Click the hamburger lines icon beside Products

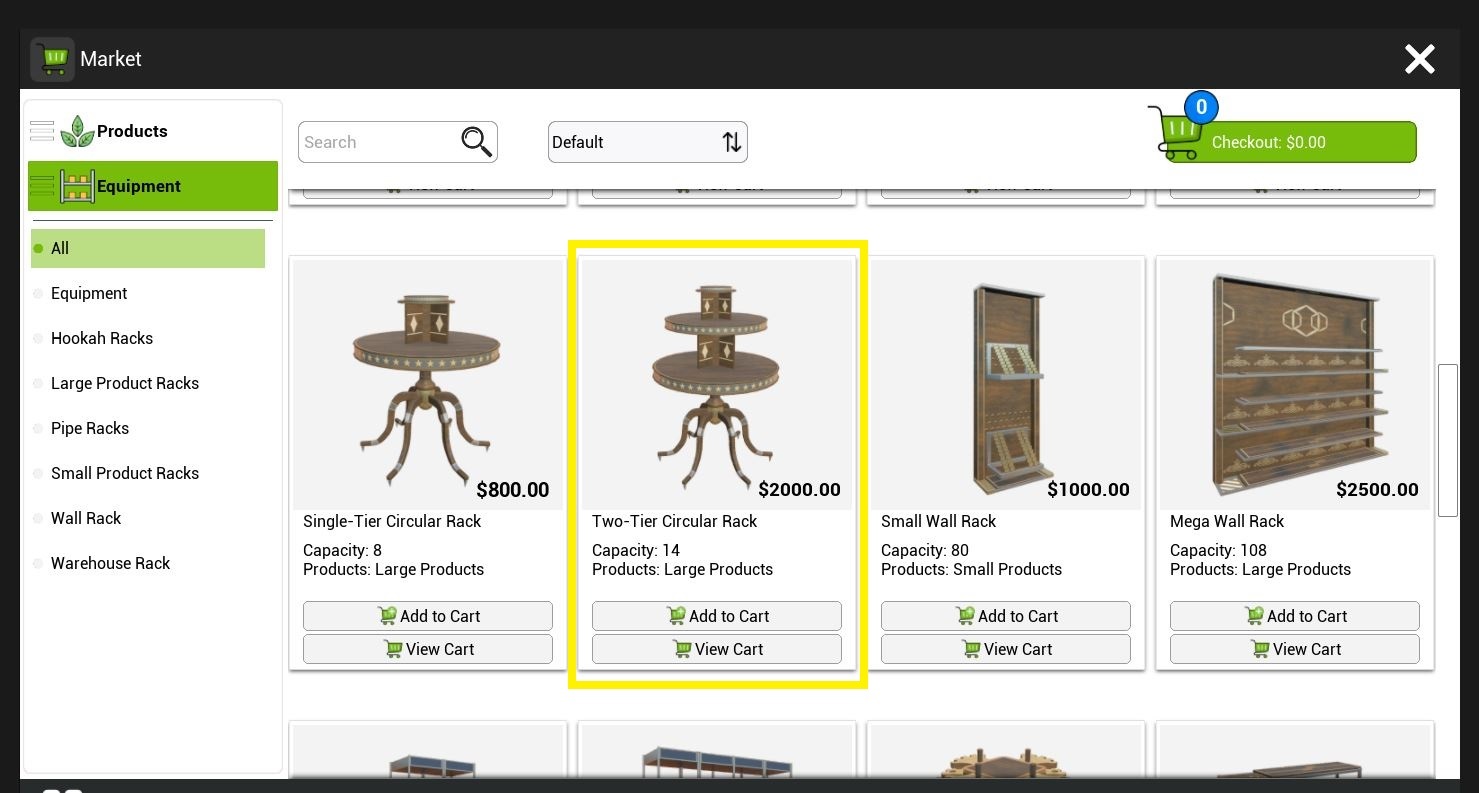point(42,131)
